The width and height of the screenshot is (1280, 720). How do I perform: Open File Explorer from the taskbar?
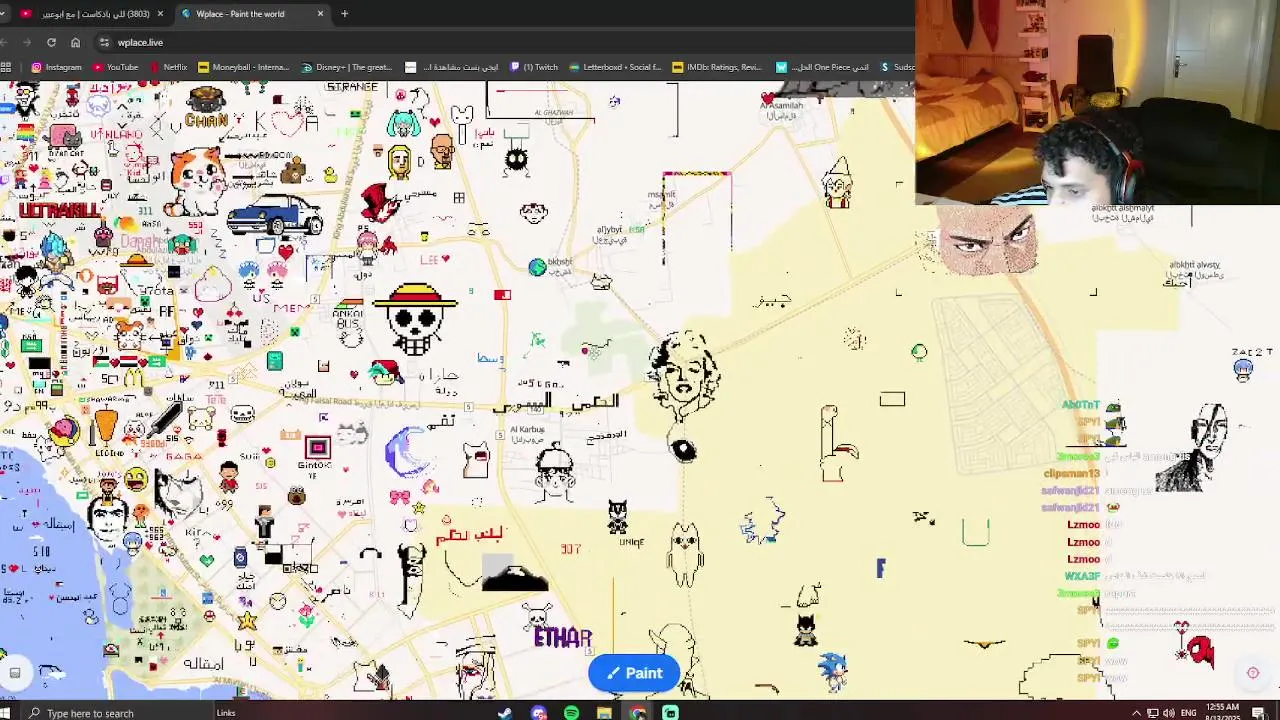click(x=604, y=713)
